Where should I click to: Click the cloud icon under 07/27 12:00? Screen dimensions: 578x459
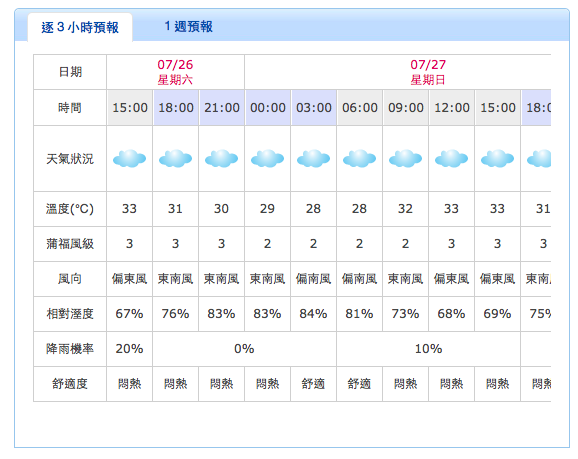[452, 159]
